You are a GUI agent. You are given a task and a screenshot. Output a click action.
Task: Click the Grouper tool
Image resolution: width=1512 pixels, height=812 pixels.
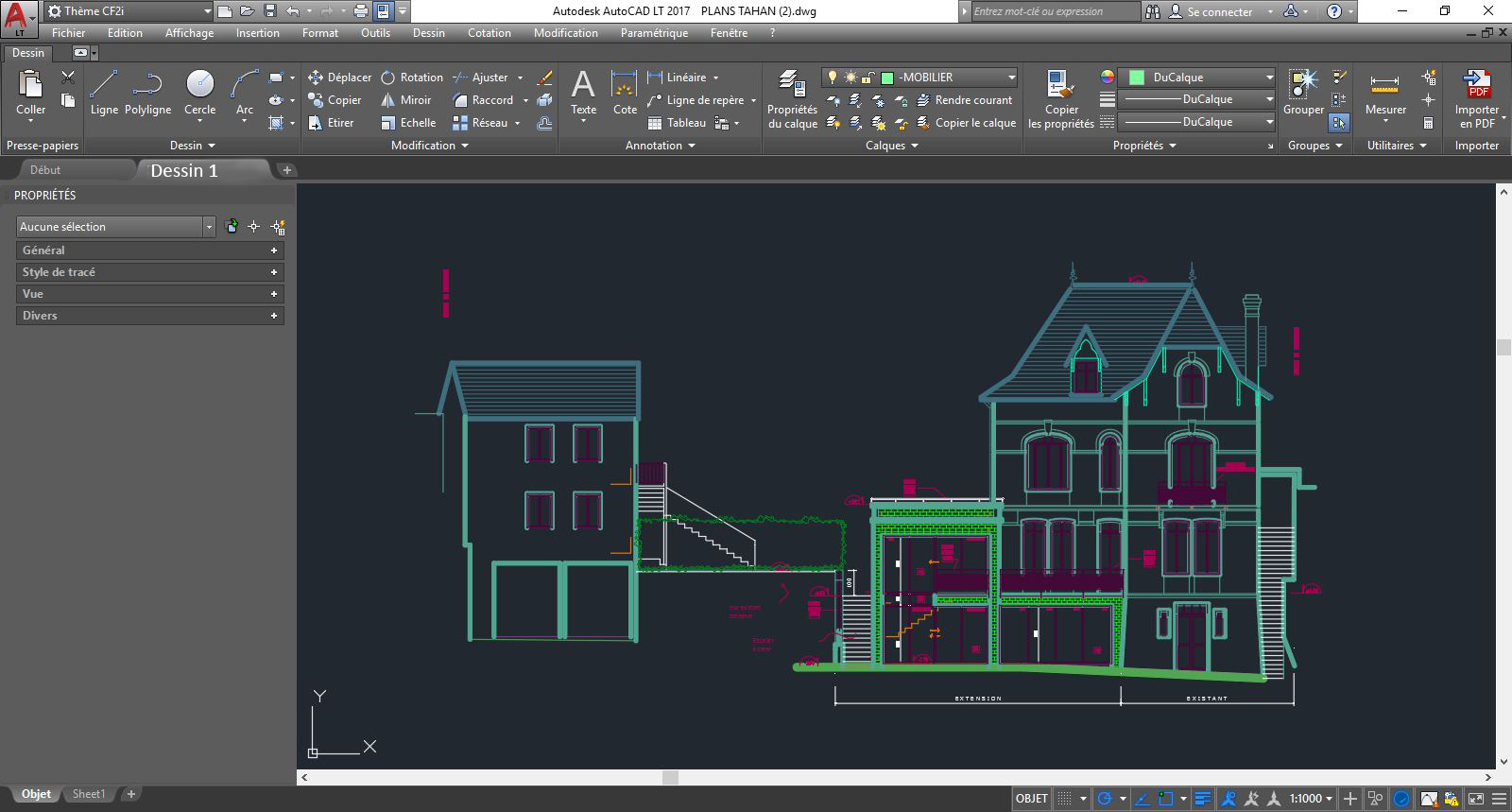pyautogui.click(x=1303, y=93)
